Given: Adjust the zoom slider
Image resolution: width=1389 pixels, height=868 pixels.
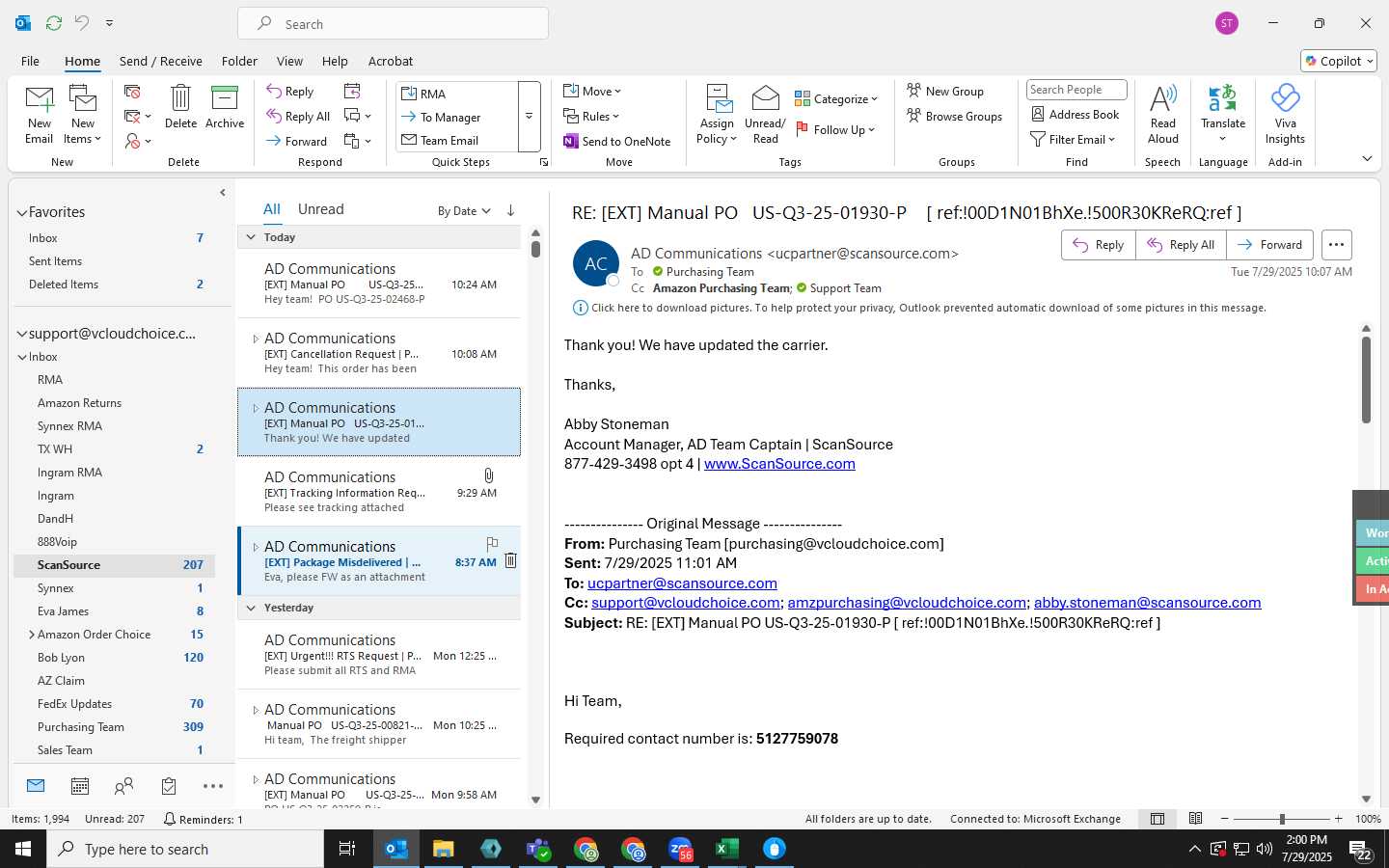Looking at the screenshot, I should tap(1282, 819).
